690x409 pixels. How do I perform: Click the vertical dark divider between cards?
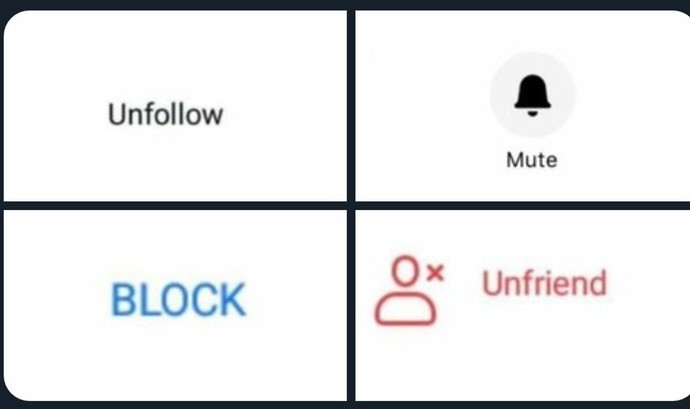[x=351, y=205]
